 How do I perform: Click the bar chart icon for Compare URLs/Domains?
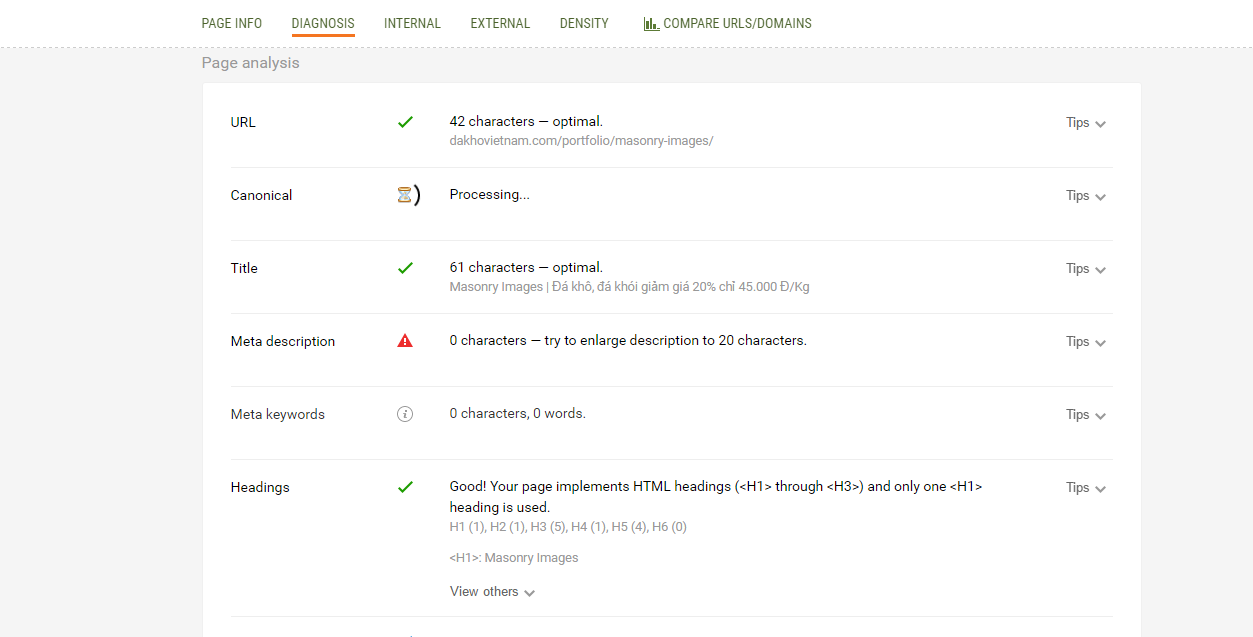[651, 23]
